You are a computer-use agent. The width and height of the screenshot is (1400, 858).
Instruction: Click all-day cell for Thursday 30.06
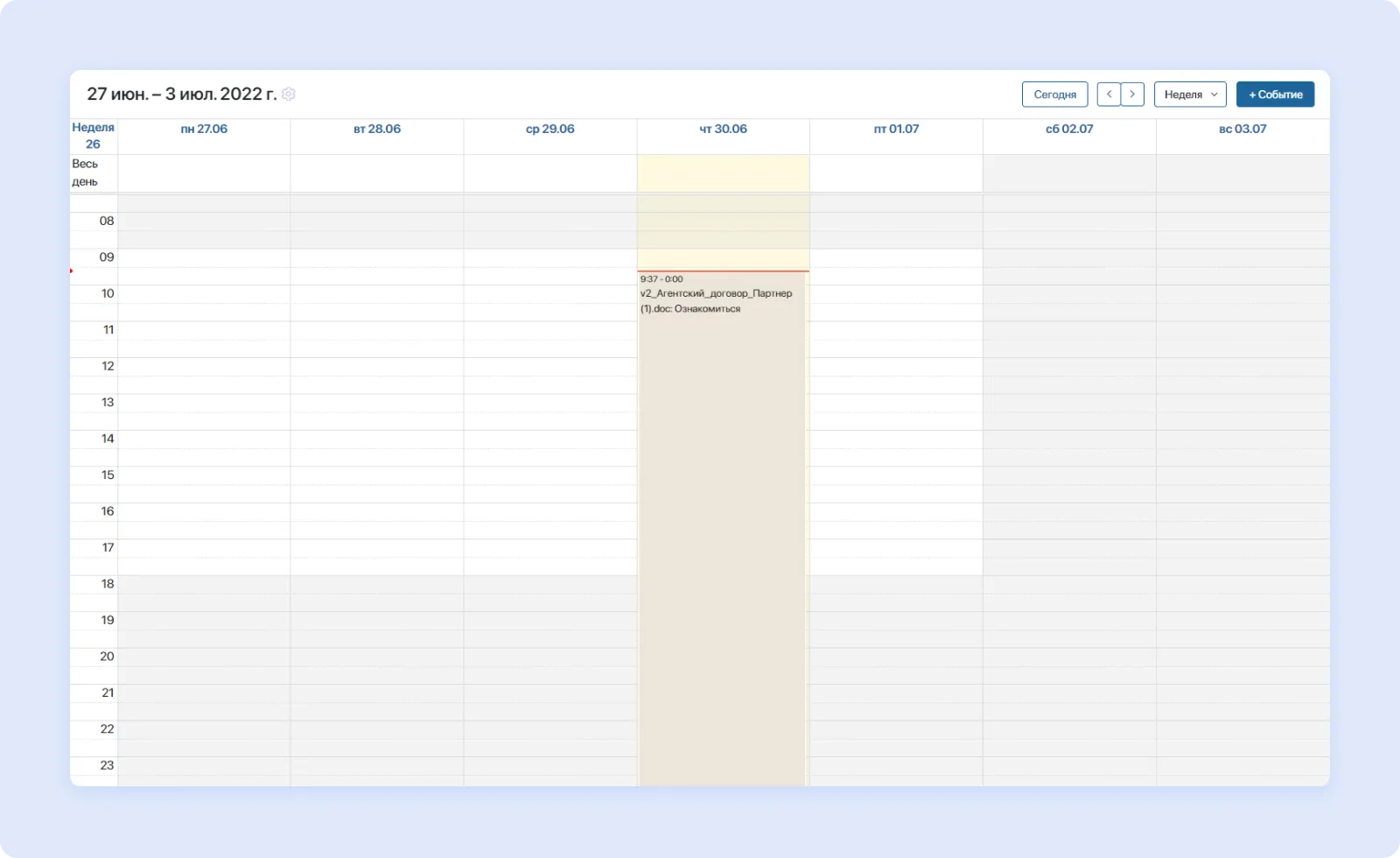click(x=723, y=173)
